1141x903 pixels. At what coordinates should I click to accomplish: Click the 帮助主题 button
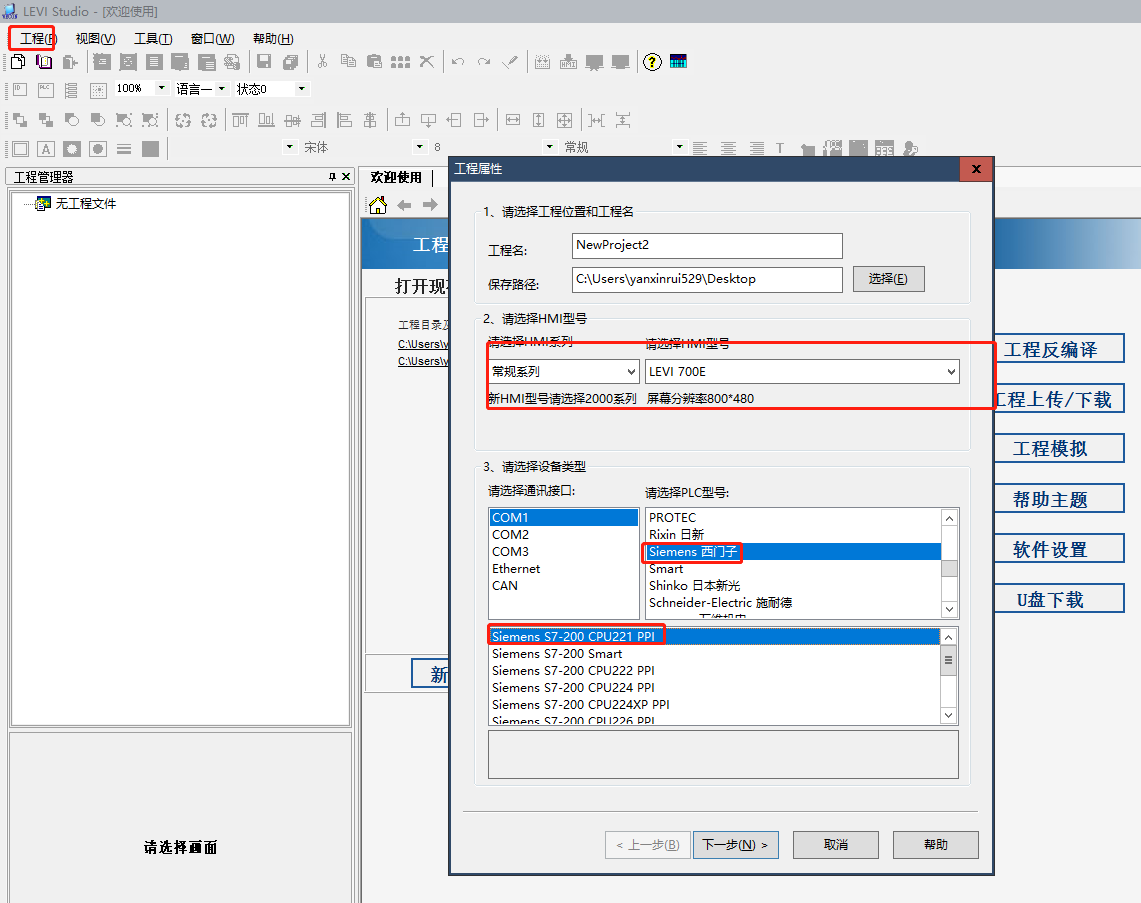1060,499
